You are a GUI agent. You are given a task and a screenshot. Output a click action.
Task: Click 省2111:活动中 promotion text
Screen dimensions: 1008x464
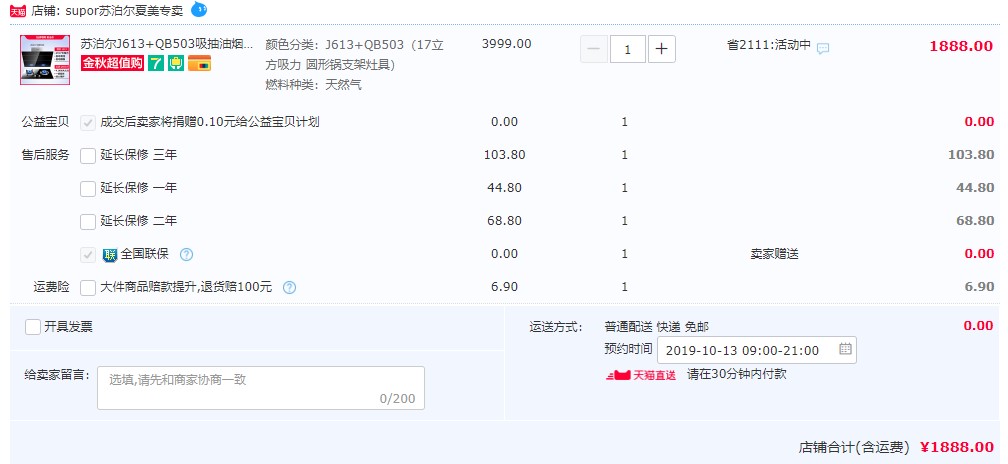[769, 46]
